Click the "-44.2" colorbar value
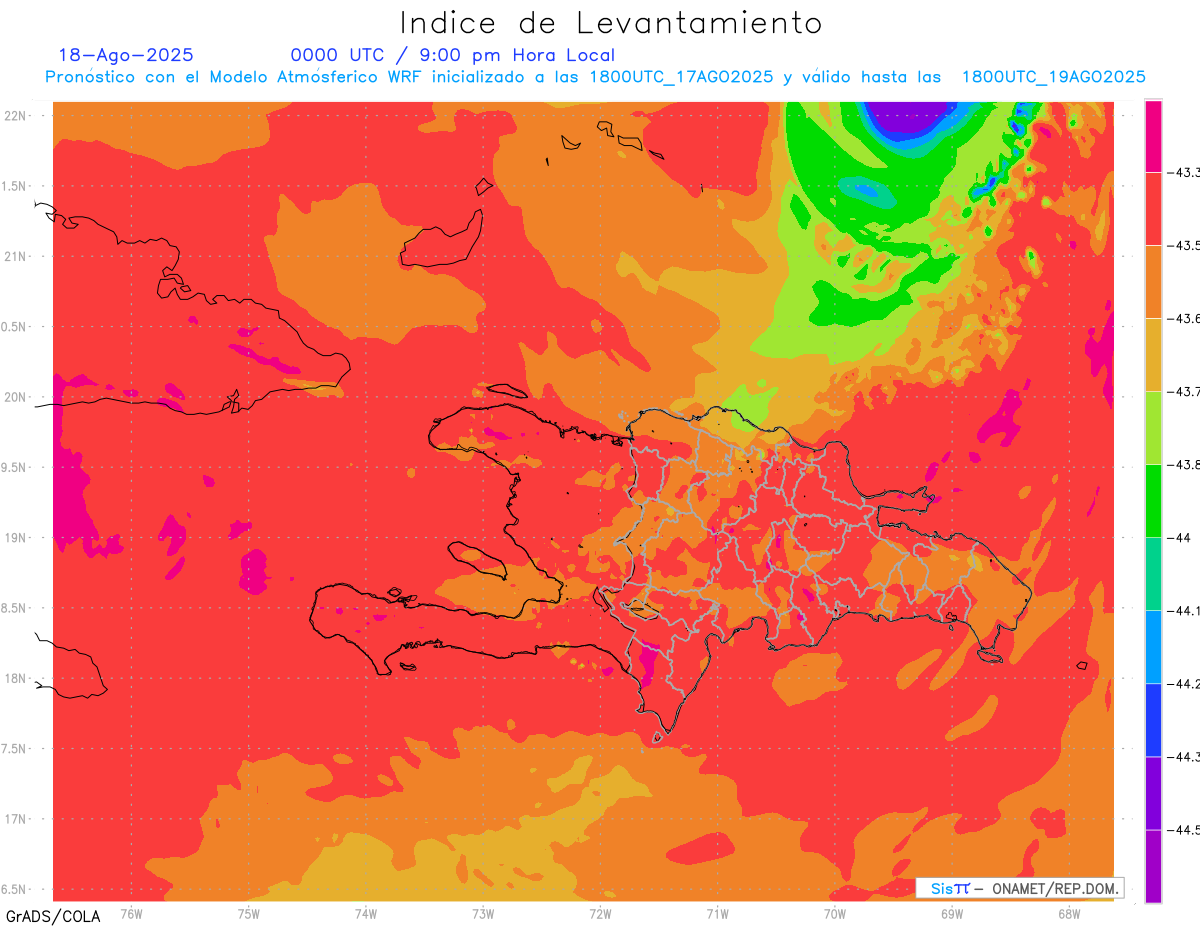 coord(1184,684)
